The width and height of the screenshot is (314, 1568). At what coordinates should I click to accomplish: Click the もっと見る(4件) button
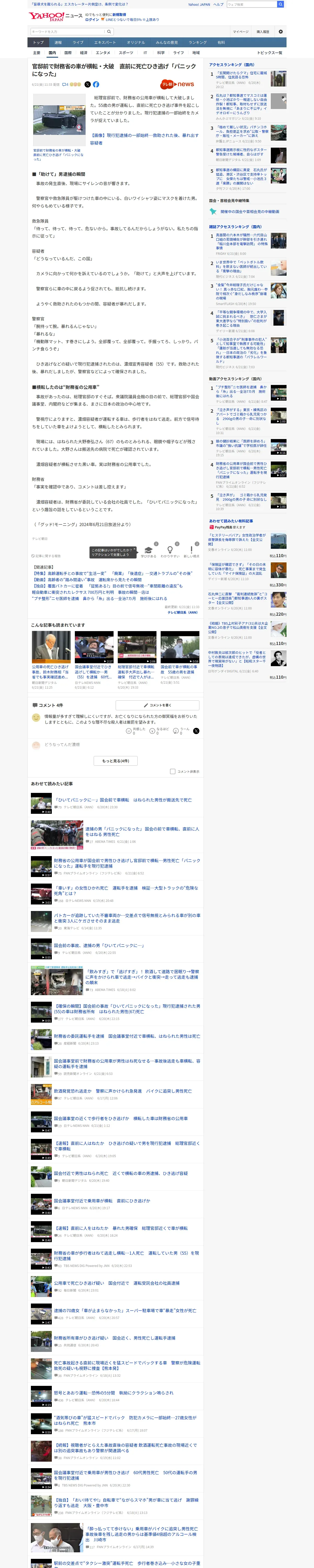[116, 761]
